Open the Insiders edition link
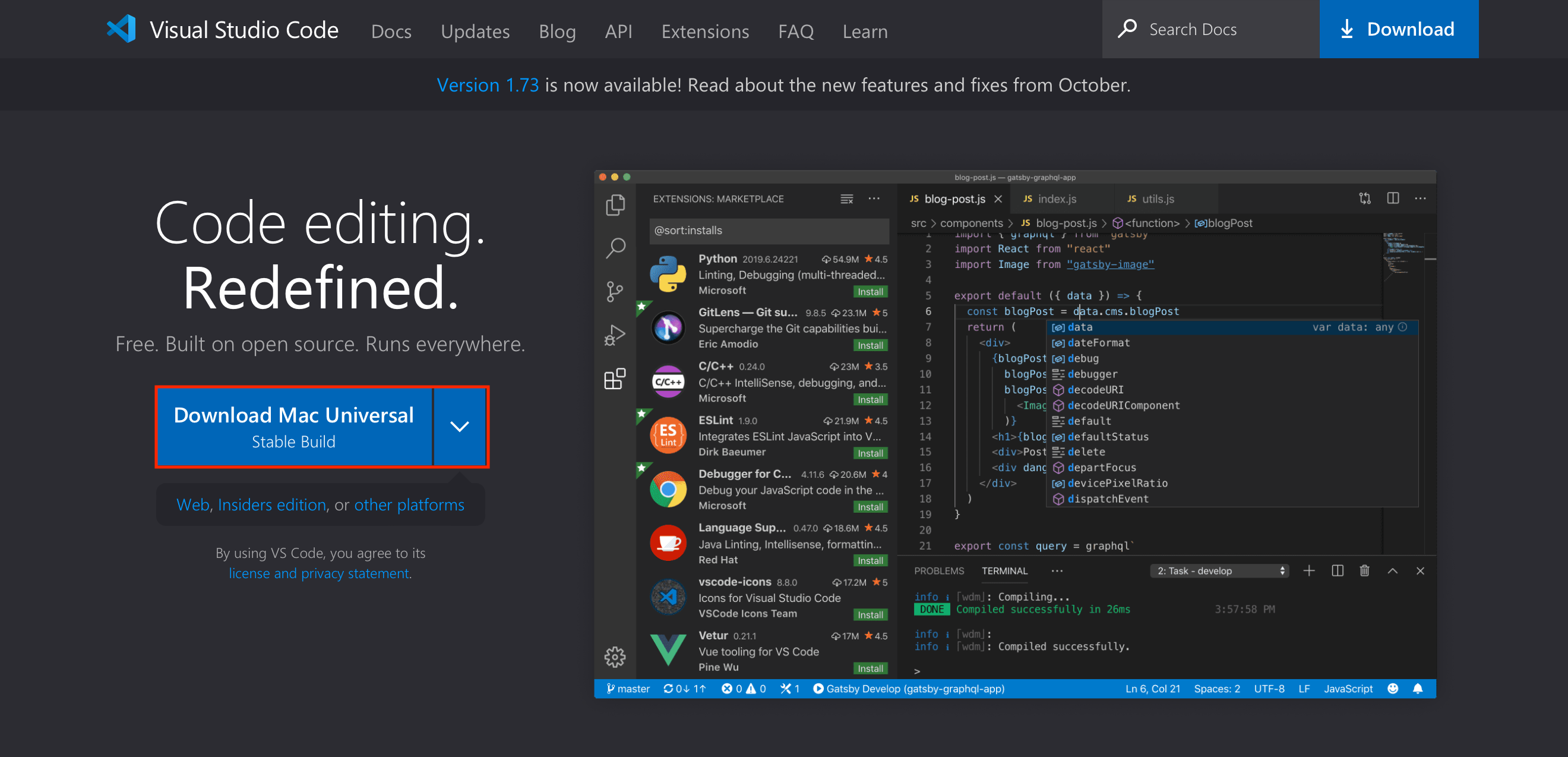Image resolution: width=1568 pixels, height=757 pixels. [x=271, y=504]
